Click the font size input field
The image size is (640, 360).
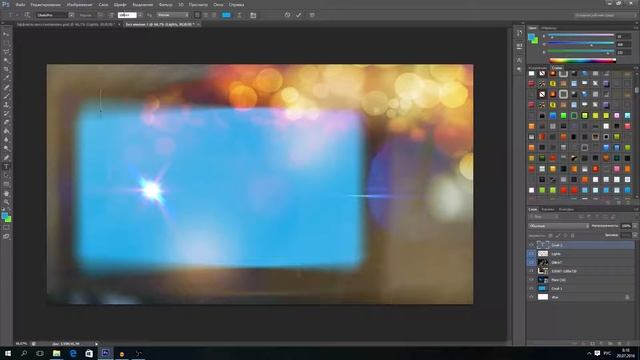point(127,15)
